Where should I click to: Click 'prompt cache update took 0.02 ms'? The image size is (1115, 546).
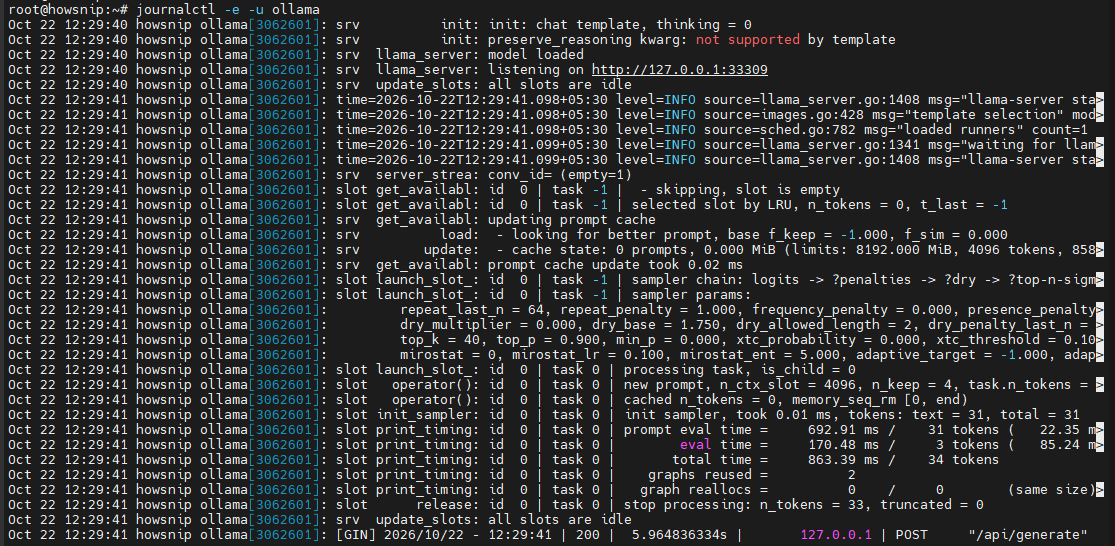615,265
